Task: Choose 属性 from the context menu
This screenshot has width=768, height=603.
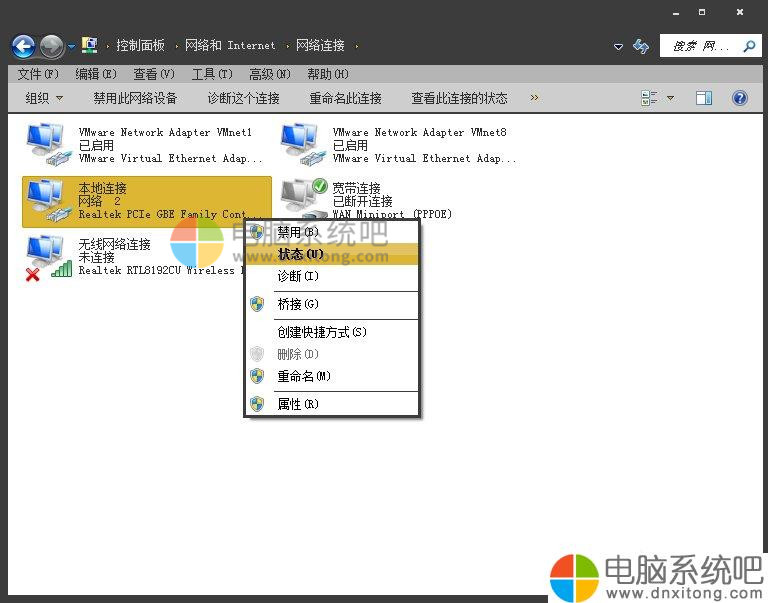Action: tap(297, 404)
